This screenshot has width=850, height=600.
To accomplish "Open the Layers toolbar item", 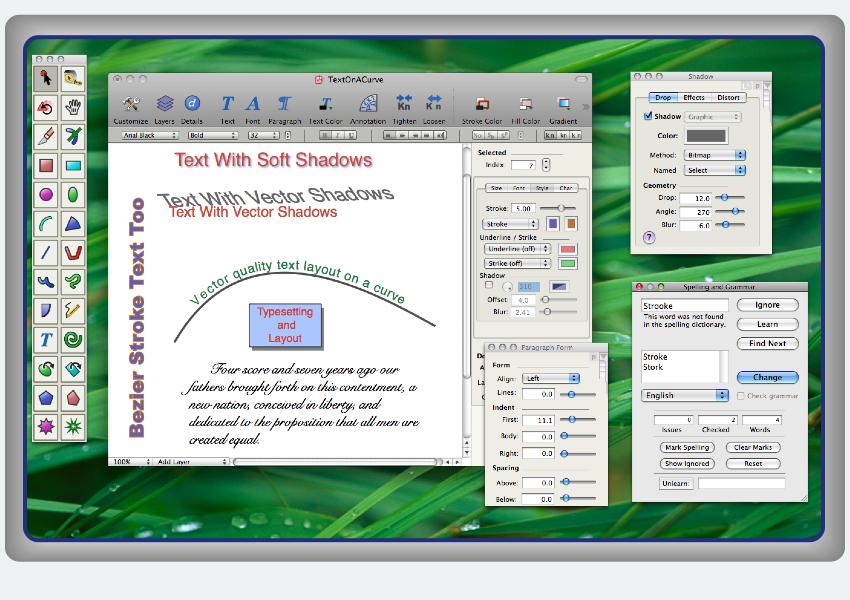I will click(164, 109).
